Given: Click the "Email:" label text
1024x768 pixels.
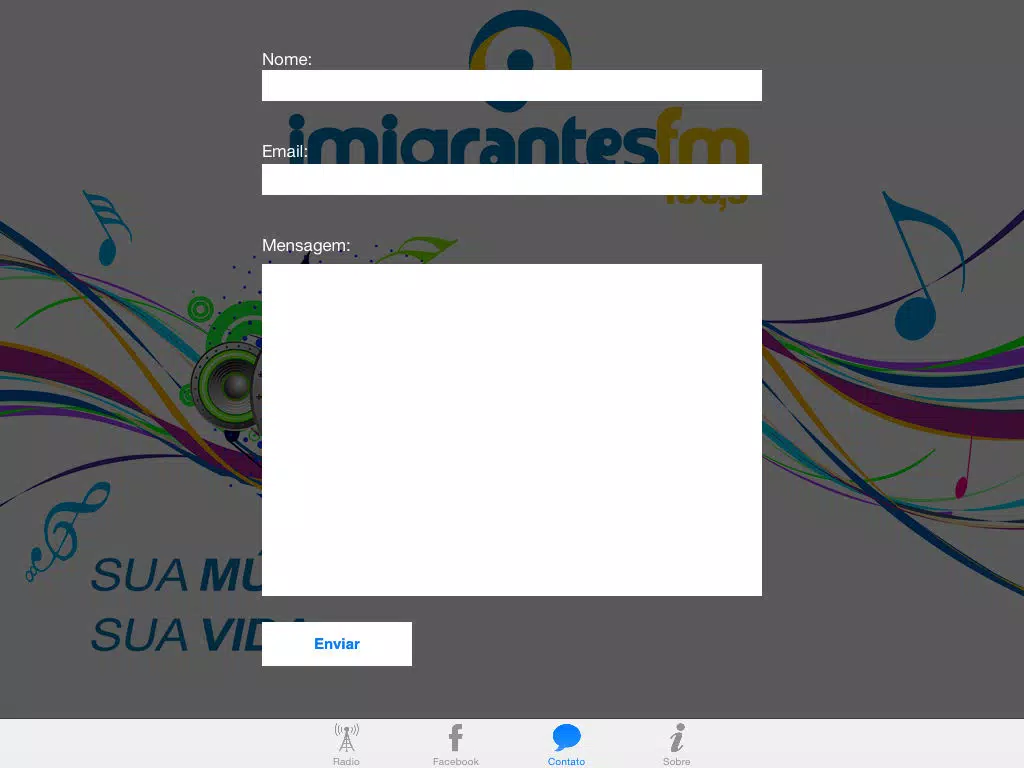Looking at the screenshot, I should [285, 152].
